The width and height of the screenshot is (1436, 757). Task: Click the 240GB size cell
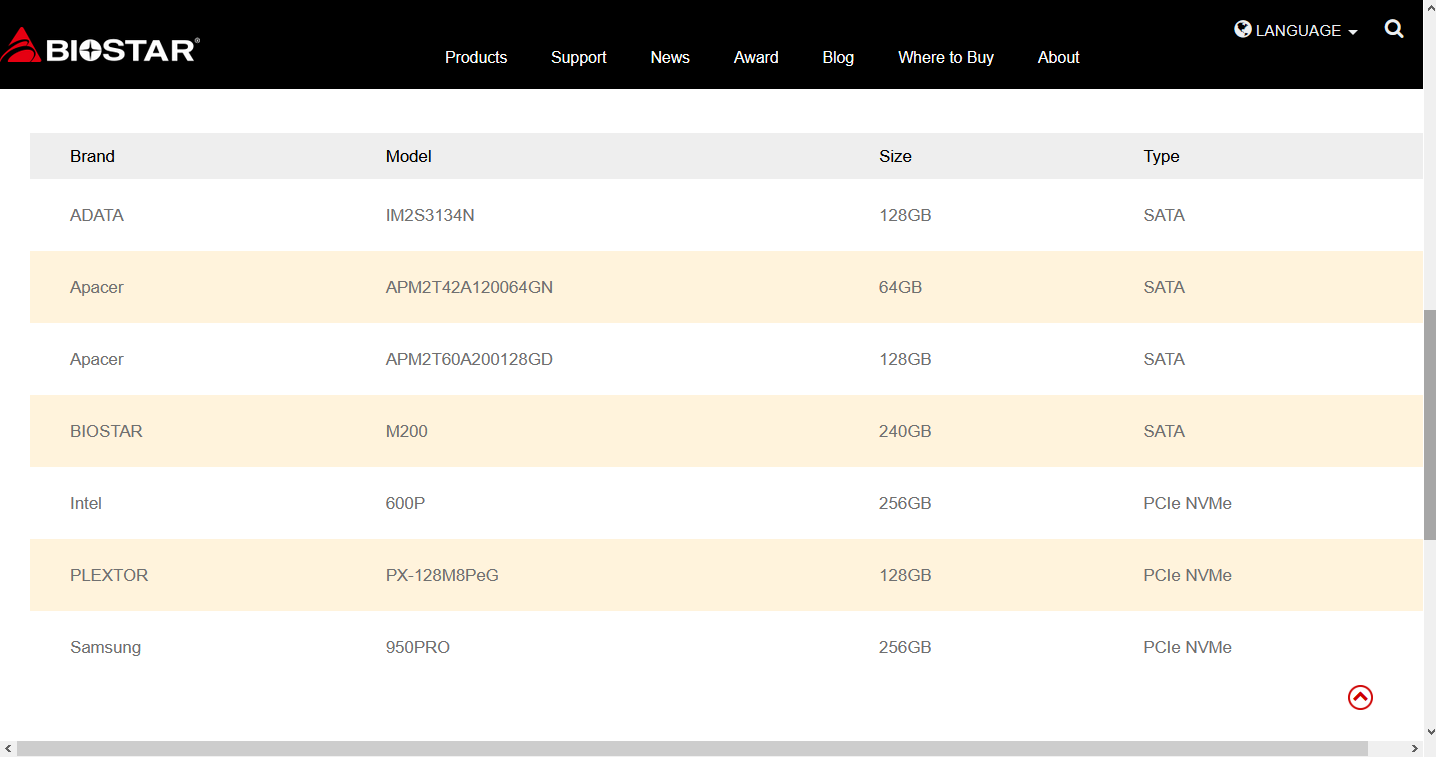pyautogui.click(x=905, y=431)
